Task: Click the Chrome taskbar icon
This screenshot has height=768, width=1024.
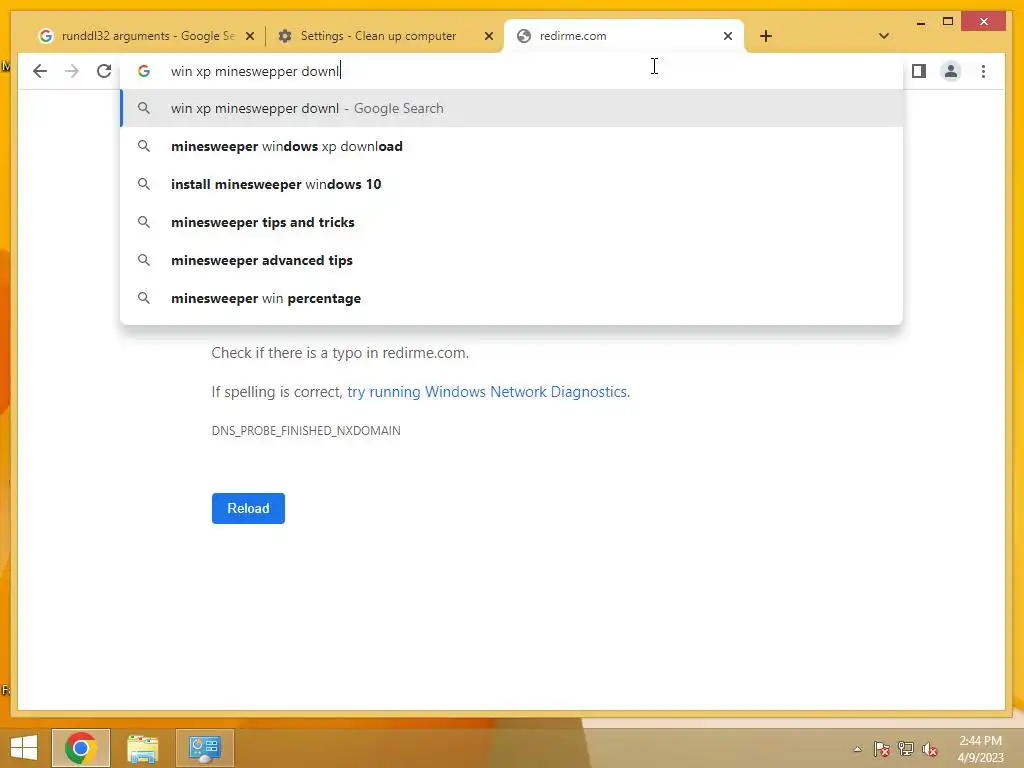Action: point(81,748)
